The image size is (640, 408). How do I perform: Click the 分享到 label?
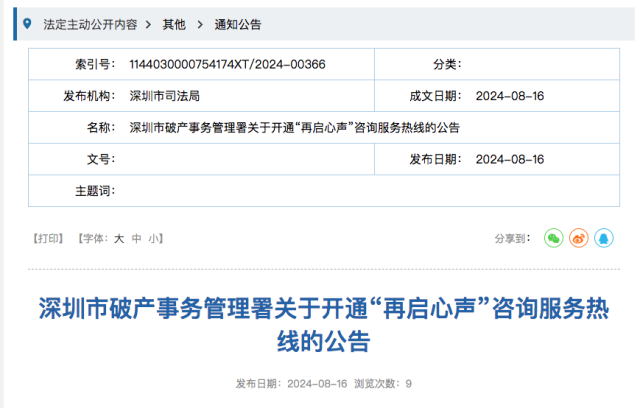tap(513, 238)
